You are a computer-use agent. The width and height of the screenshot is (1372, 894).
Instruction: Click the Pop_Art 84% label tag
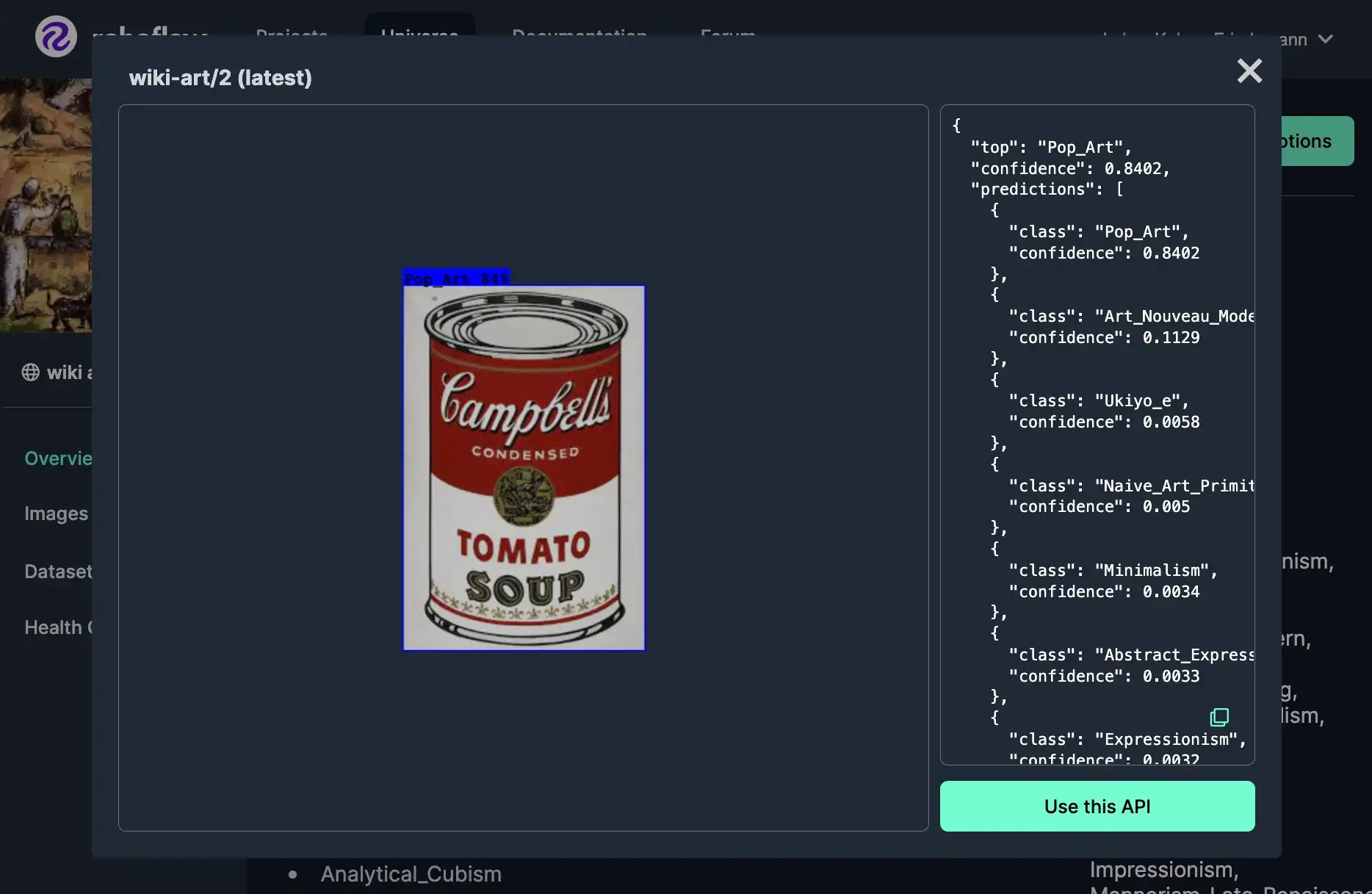pos(456,278)
